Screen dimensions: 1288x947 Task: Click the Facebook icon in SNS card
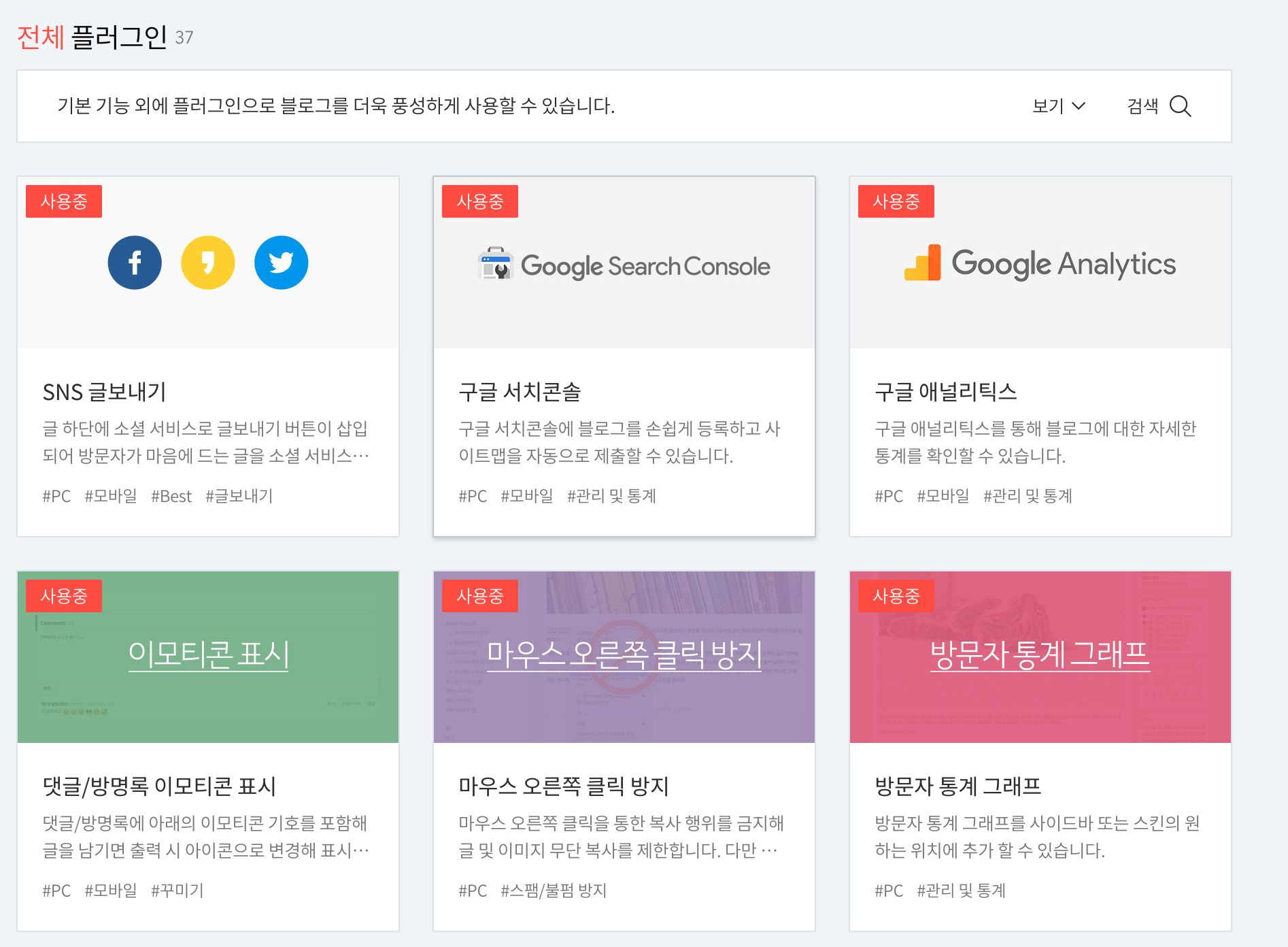[135, 263]
